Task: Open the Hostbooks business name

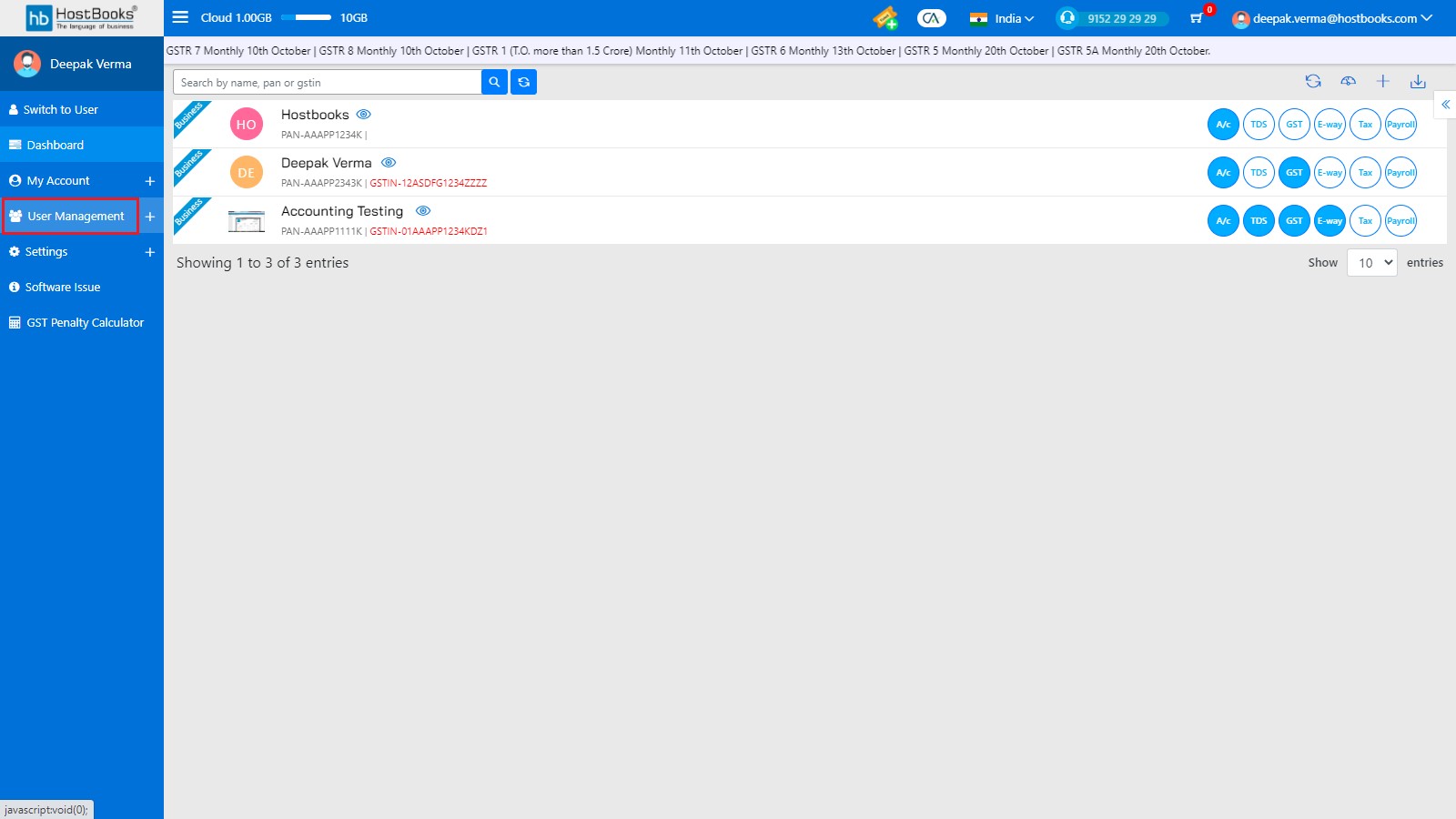Action: (x=315, y=115)
